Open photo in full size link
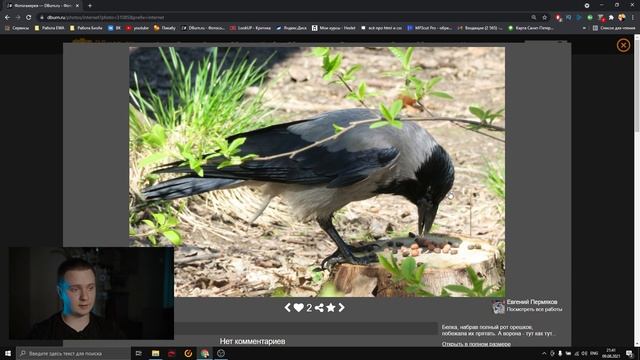 click(476, 344)
